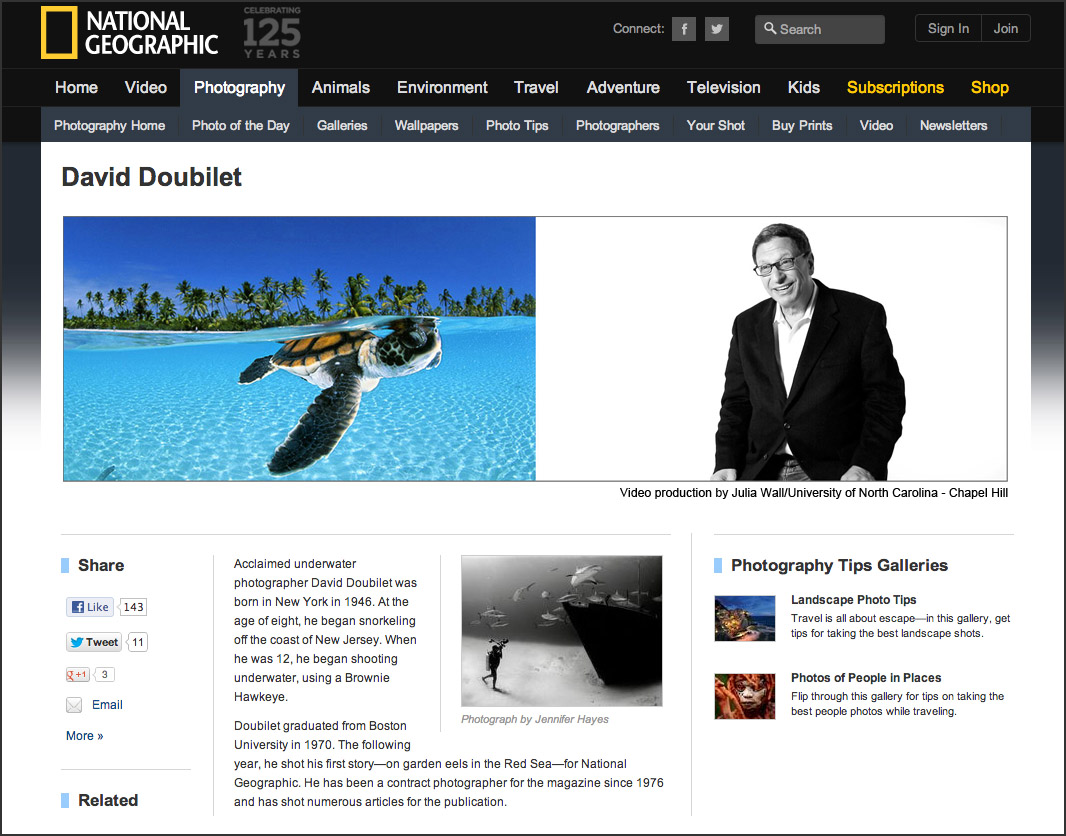Image resolution: width=1066 pixels, height=836 pixels.
Task: Open the sea turtle video banner image
Action: [299, 349]
